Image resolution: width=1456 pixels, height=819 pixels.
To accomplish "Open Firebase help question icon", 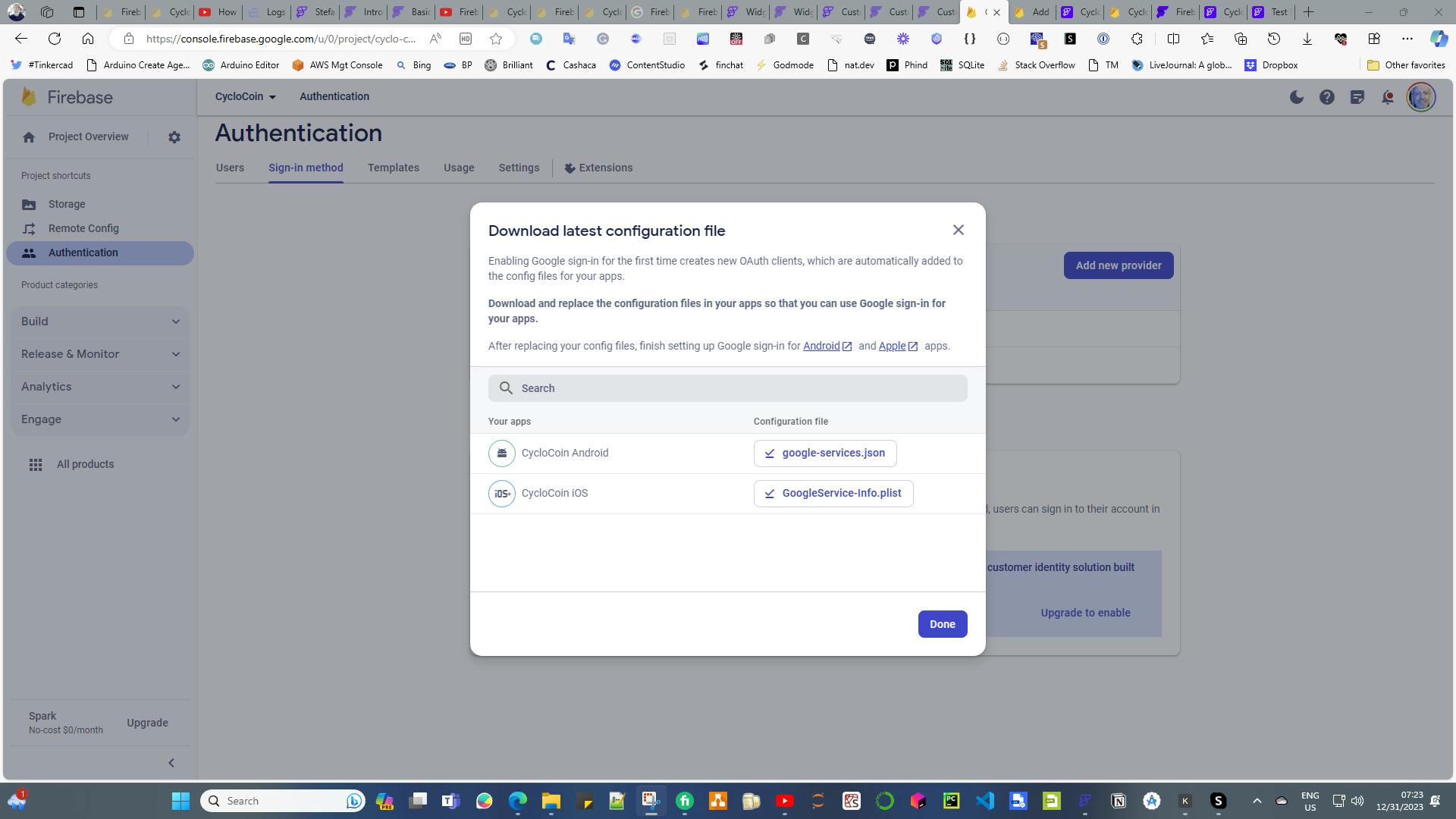I will (1326, 97).
